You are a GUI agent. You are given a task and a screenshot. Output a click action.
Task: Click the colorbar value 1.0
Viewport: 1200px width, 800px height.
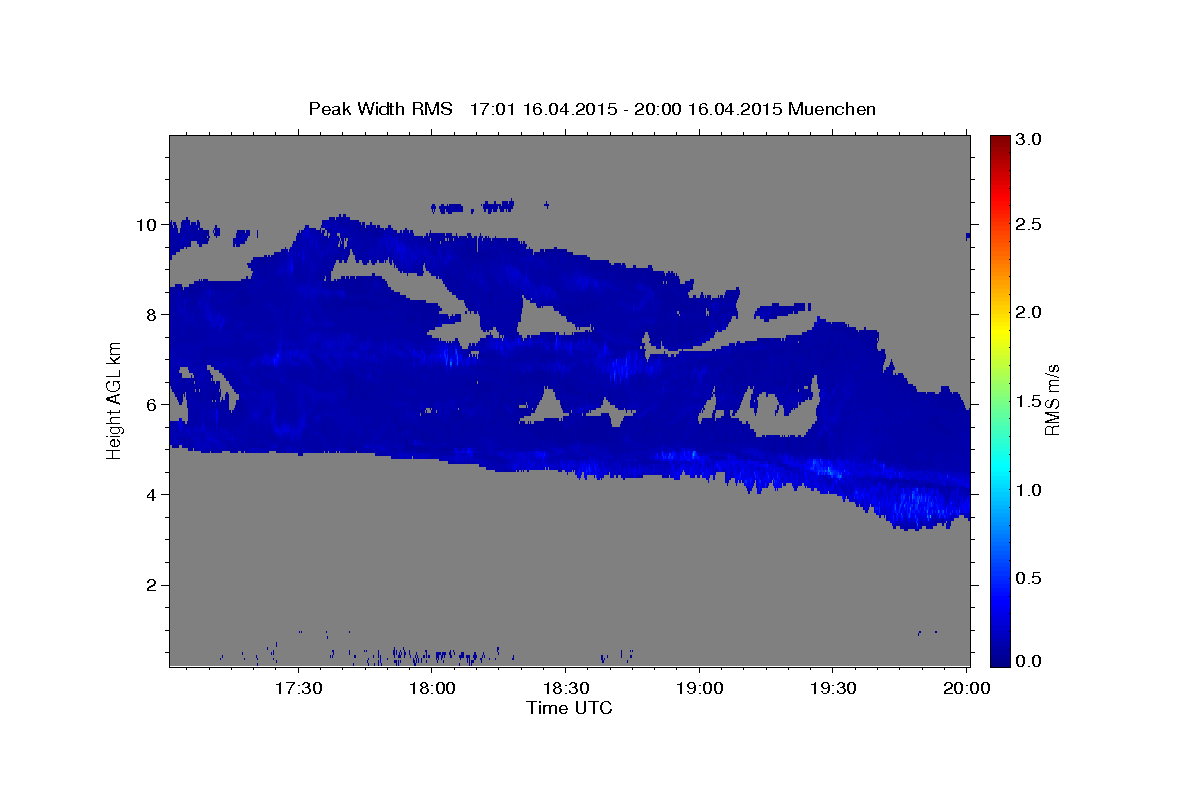1028,490
